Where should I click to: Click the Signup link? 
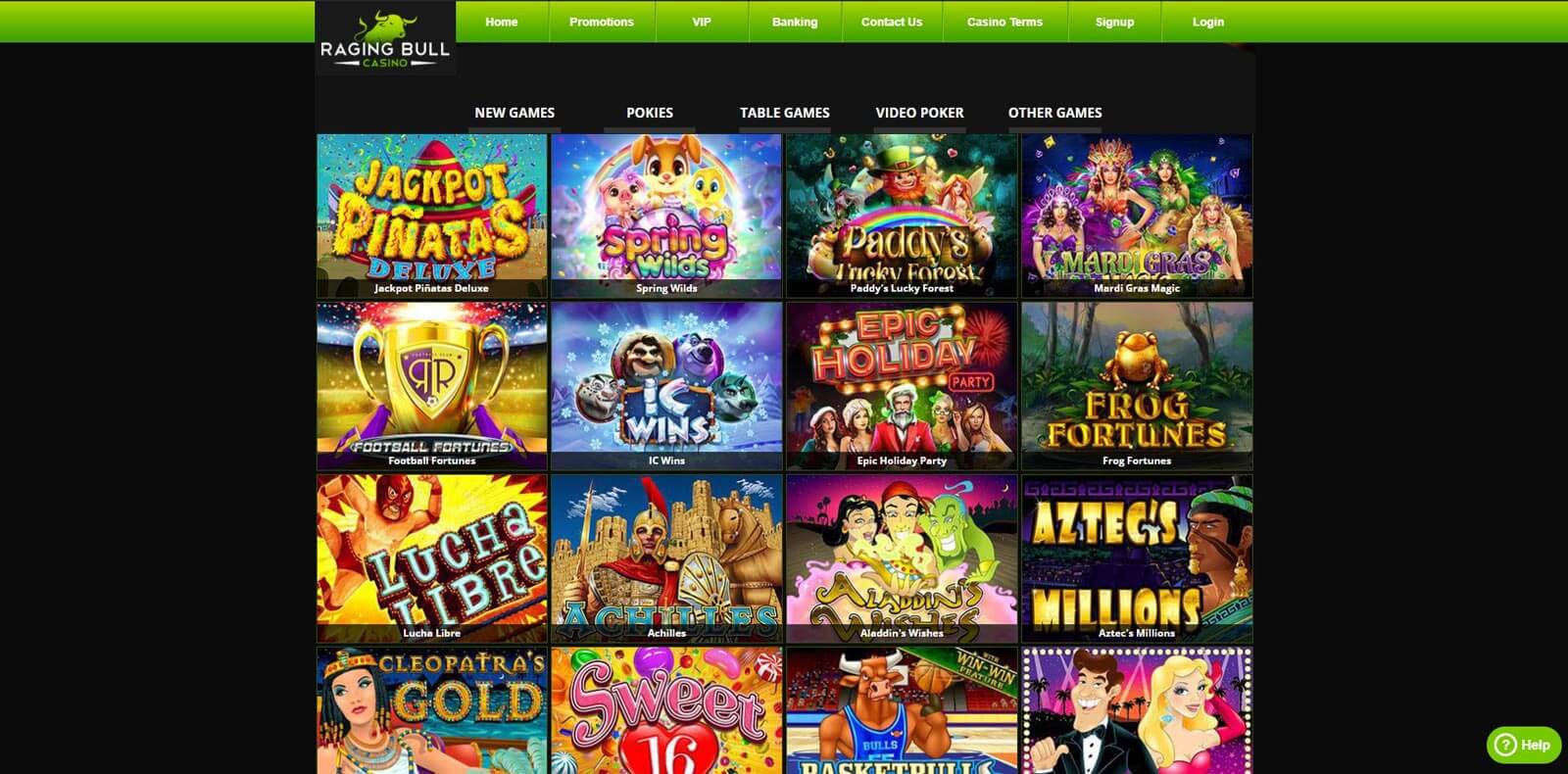1114,22
